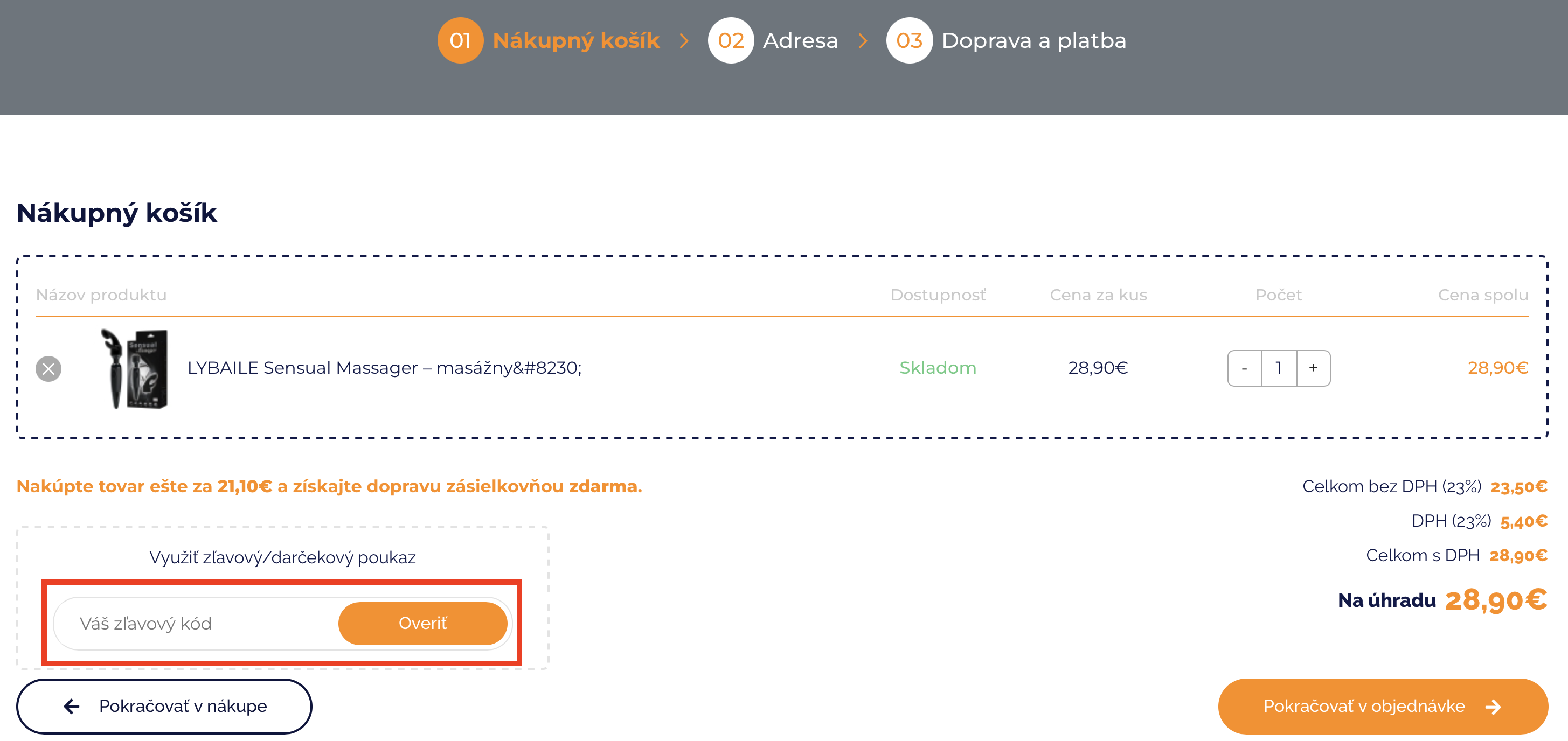
Task: Open the Nákupný košík step
Action: point(575,41)
